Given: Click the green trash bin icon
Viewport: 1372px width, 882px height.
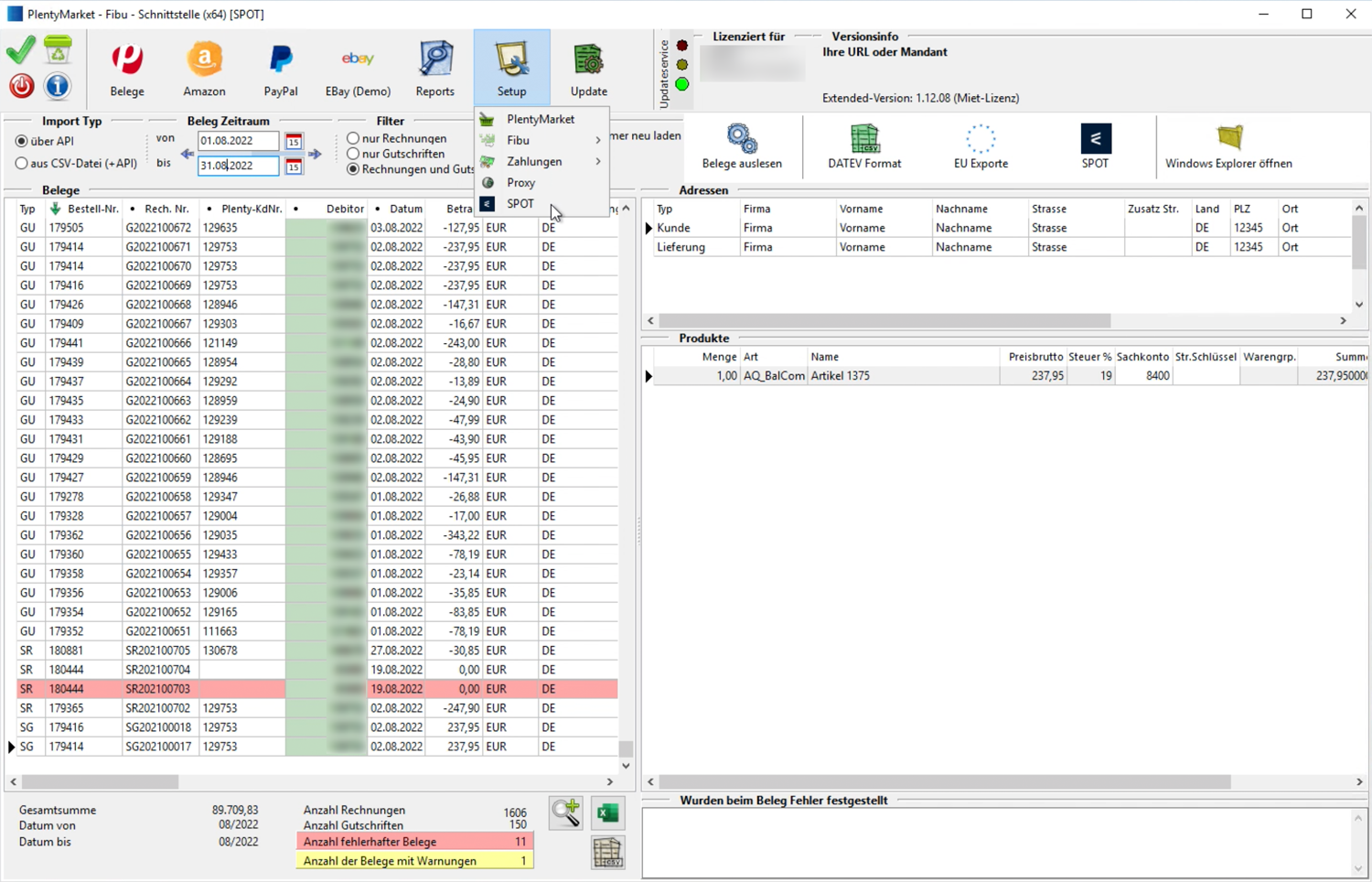Looking at the screenshot, I should click(x=58, y=50).
